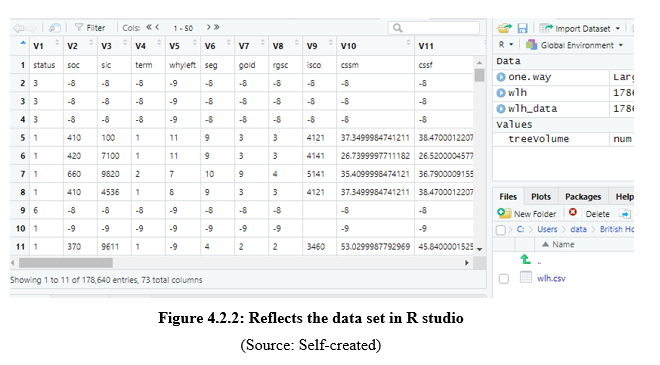Viewport: 660px width, 365px height.
Task: Click the vertical scrollbar up arrow
Action: [479, 63]
